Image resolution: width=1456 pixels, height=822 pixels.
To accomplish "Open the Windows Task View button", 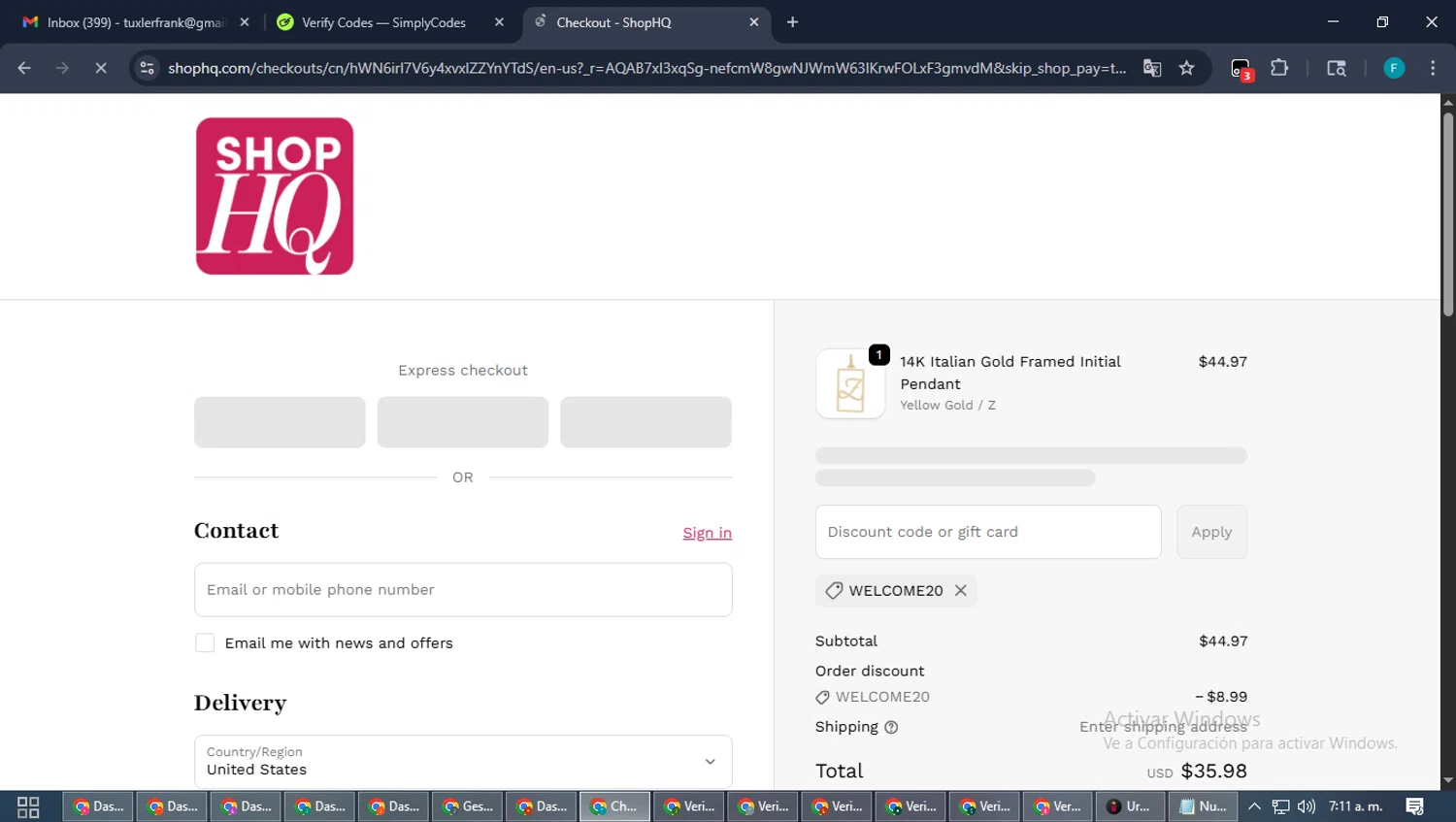I will coord(28,806).
